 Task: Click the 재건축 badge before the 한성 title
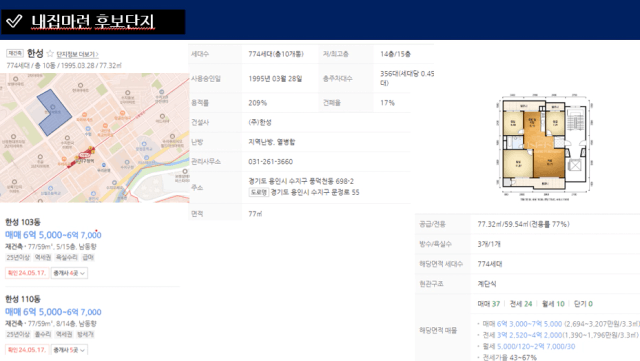coord(15,53)
